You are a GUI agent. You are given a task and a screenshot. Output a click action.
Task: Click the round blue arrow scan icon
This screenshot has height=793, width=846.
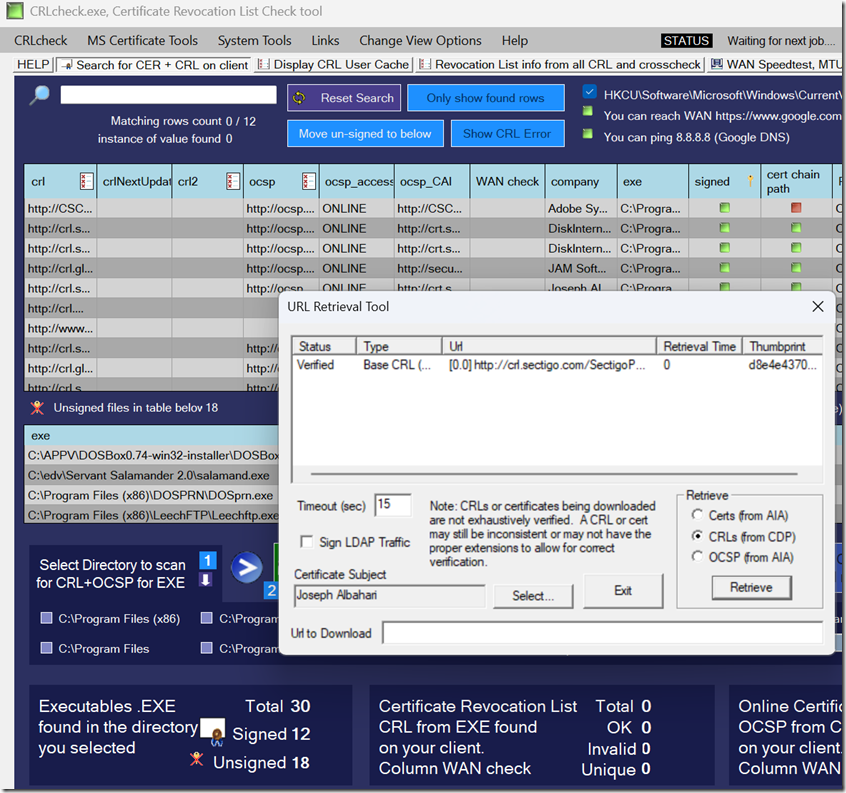point(245,569)
